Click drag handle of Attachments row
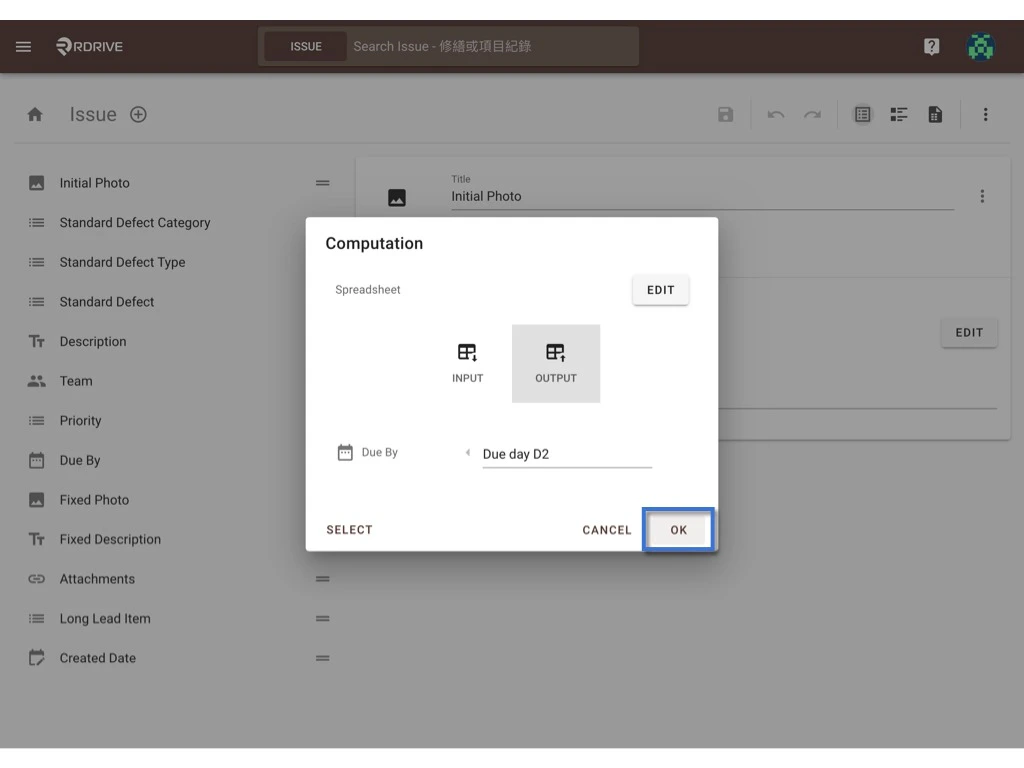Screen dimensions: 1024x768 [323, 579]
